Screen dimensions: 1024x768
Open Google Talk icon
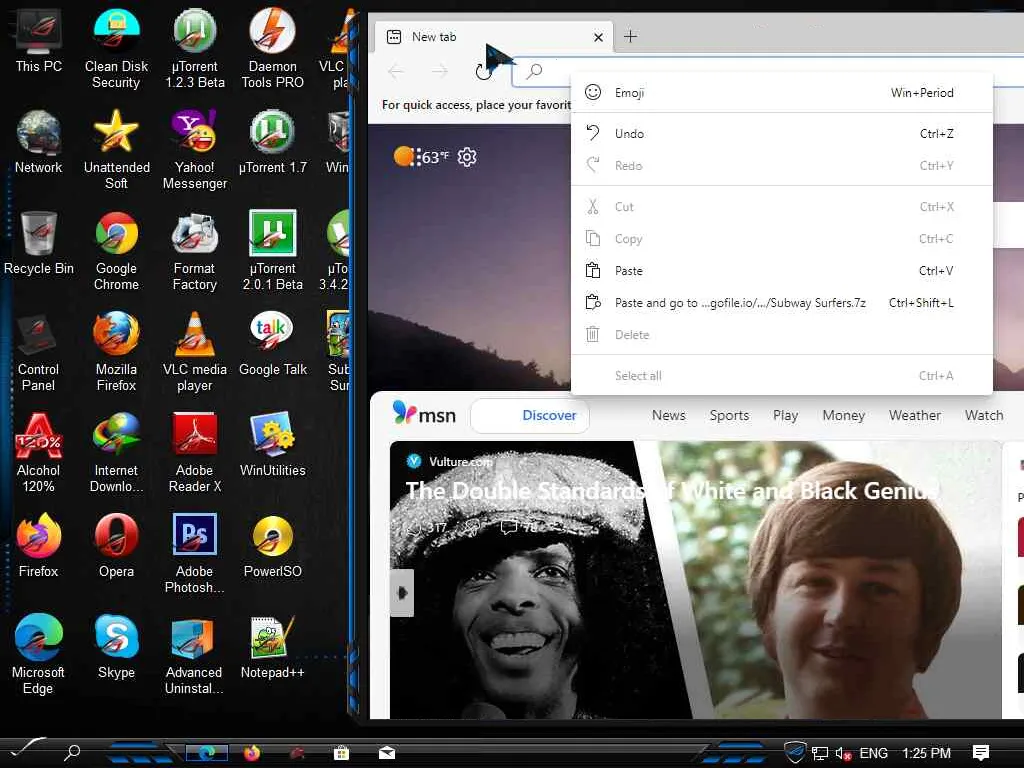(272, 343)
